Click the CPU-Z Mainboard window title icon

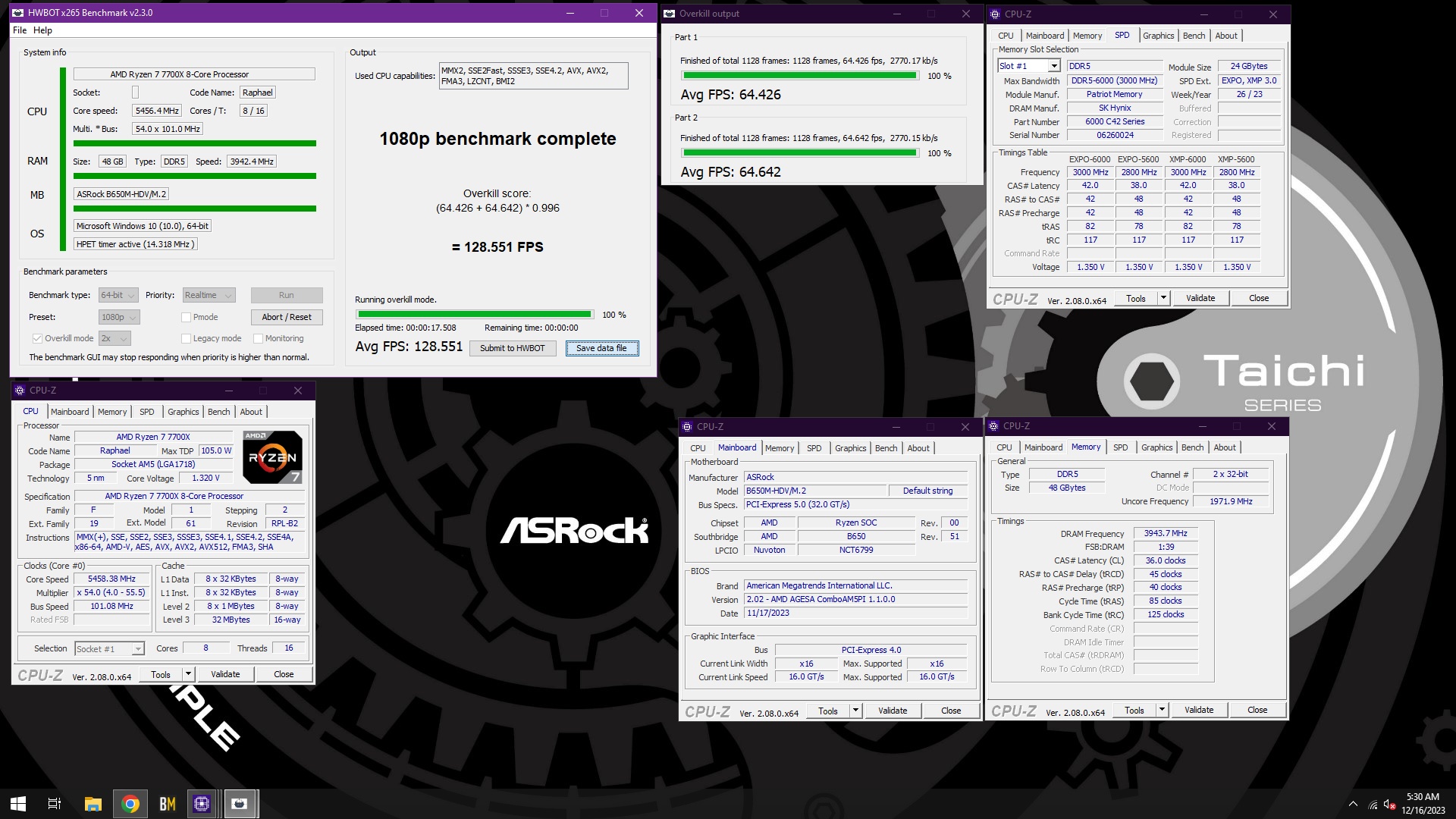pyautogui.click(x=687, y=427)
